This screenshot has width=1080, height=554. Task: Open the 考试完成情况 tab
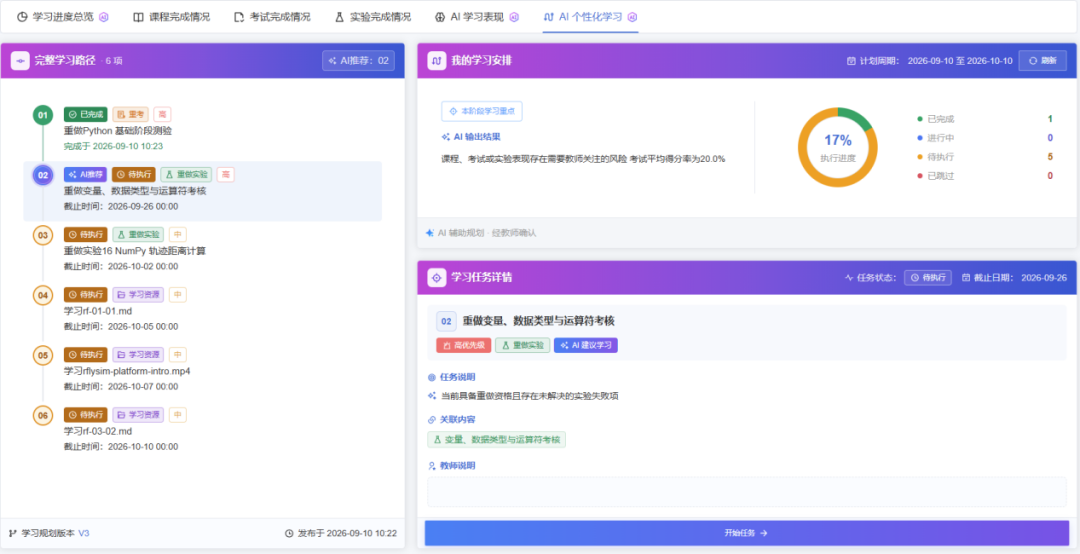[x=272, y=17]
